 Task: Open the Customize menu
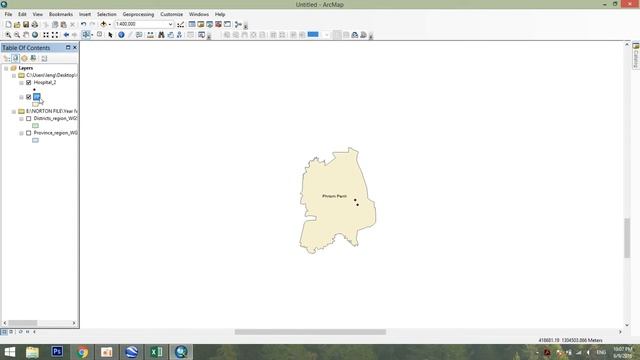pos(171,14)
